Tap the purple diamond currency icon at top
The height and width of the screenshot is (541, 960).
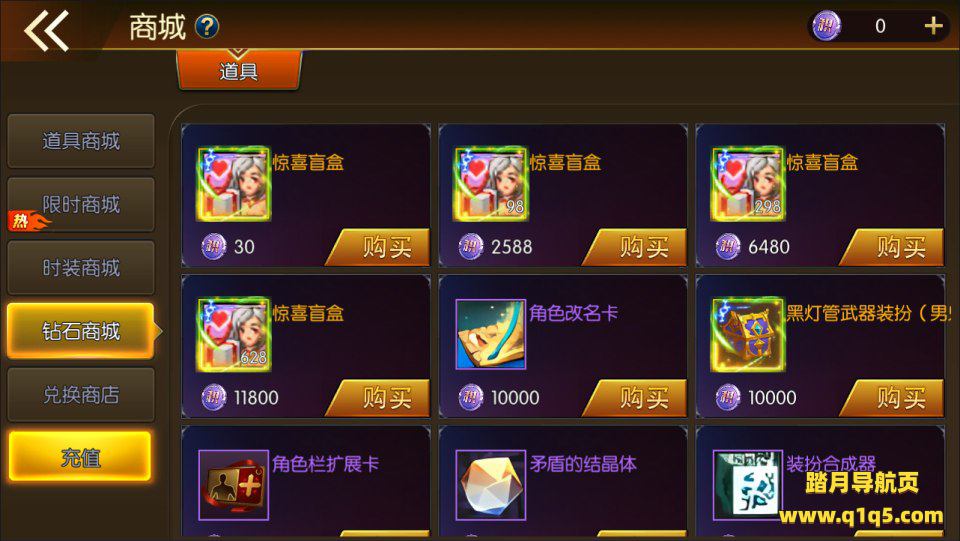coord(827,26)
